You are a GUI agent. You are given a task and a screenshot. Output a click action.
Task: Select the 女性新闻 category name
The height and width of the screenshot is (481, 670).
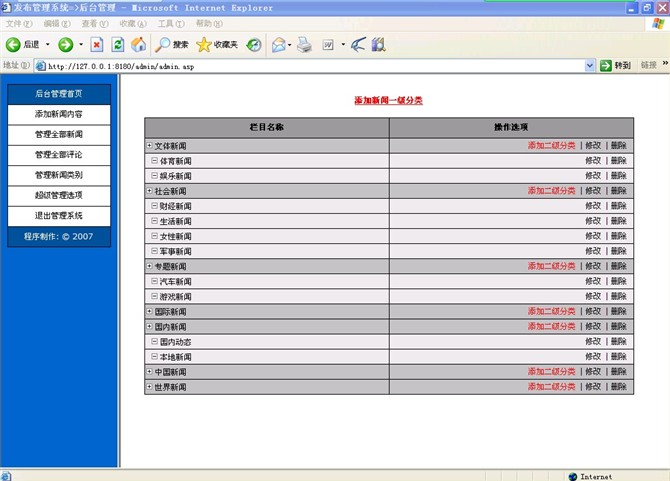176,236
